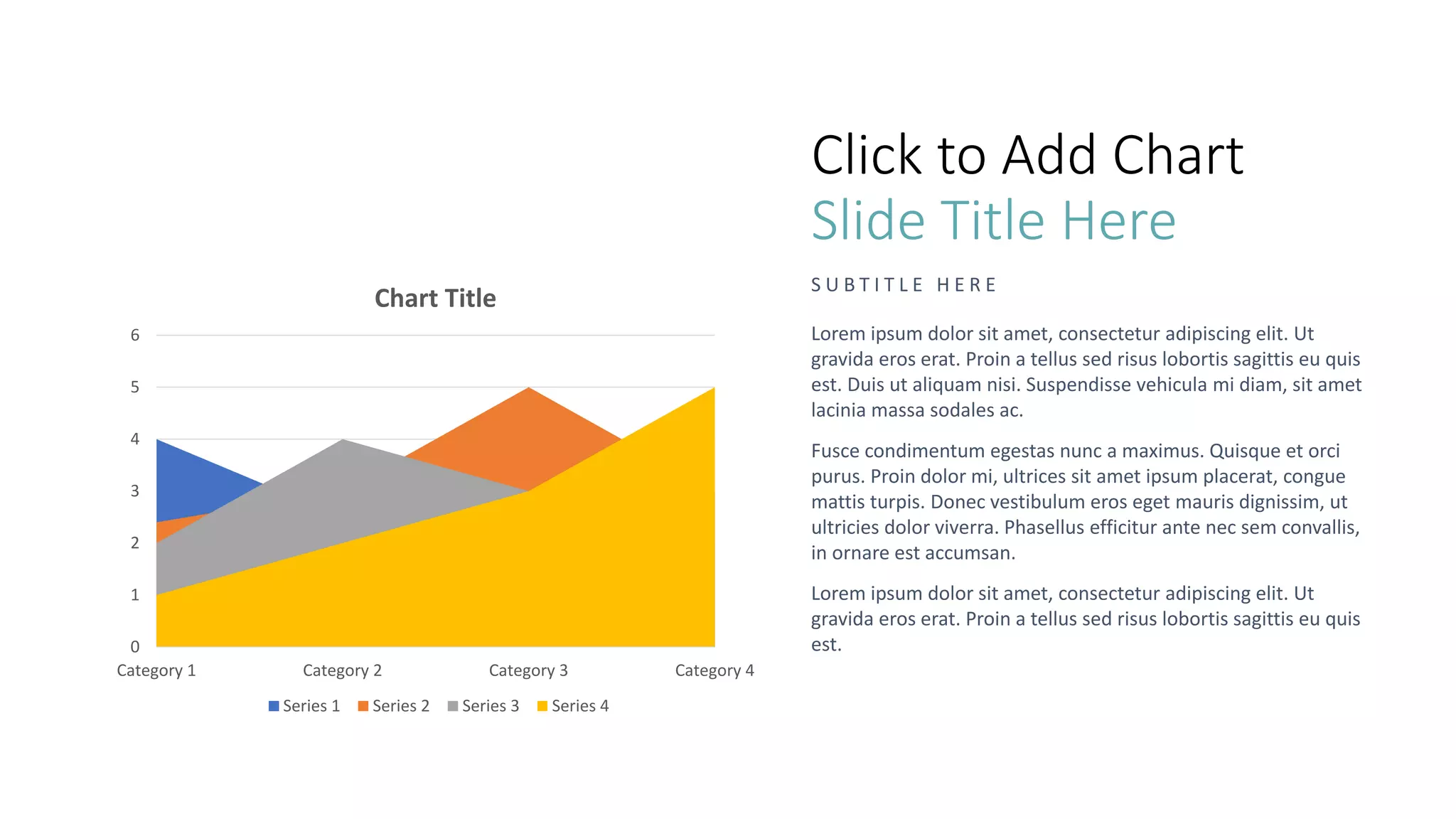Viewport: 1456px width, 819px height.
Task: Click the Category 2 axis label
Action: point(342,670)
